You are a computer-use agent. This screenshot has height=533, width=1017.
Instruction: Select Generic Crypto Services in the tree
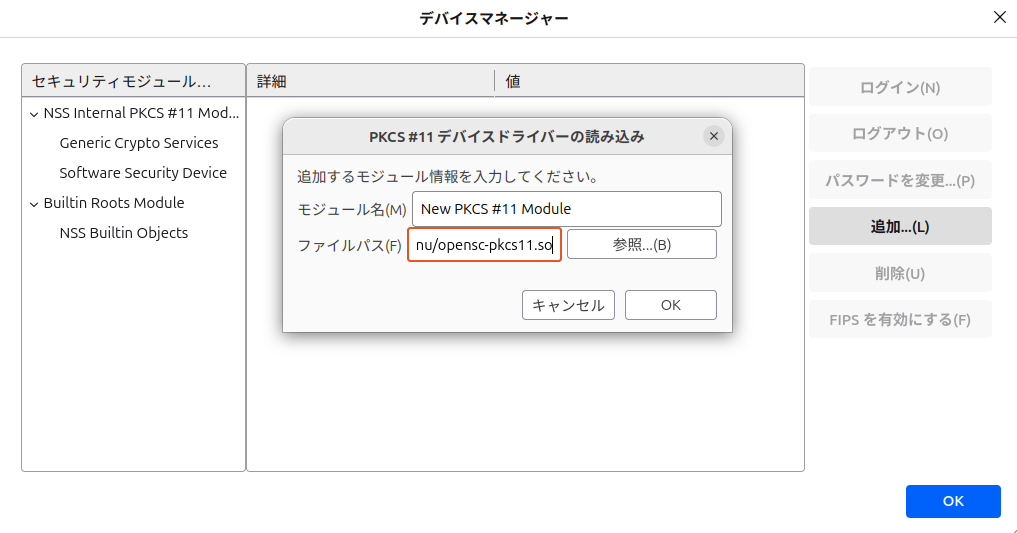click(138, 143)
